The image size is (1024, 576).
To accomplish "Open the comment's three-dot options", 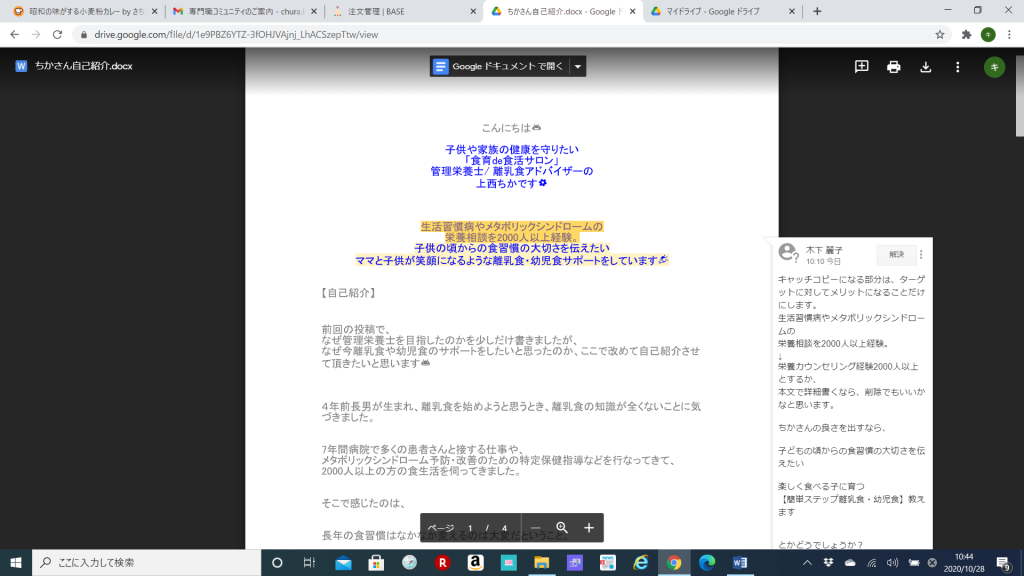I will pyautogui.click(x=921, y=255).
